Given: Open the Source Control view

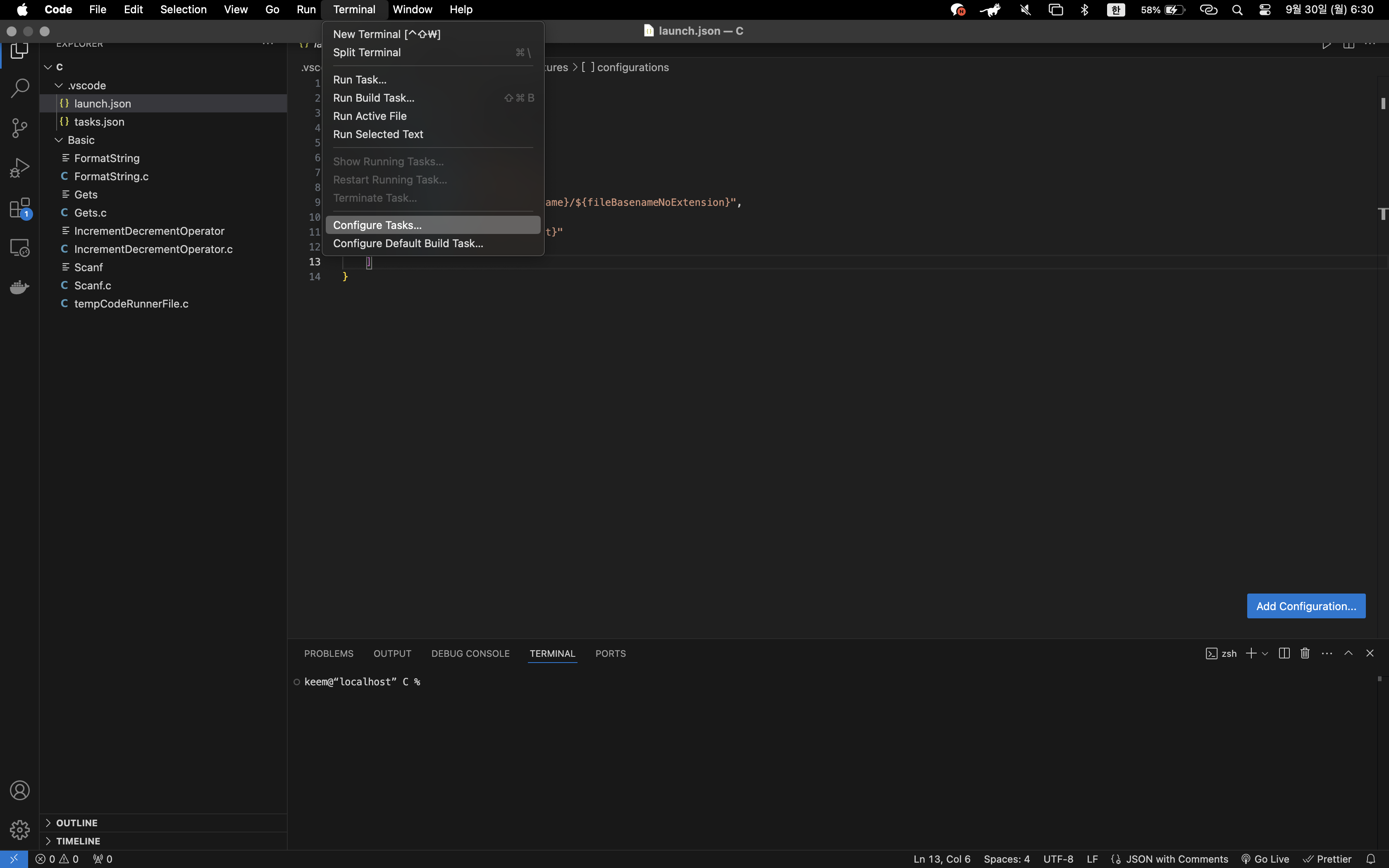Looking at the screenshot, I should coord(19,128).
